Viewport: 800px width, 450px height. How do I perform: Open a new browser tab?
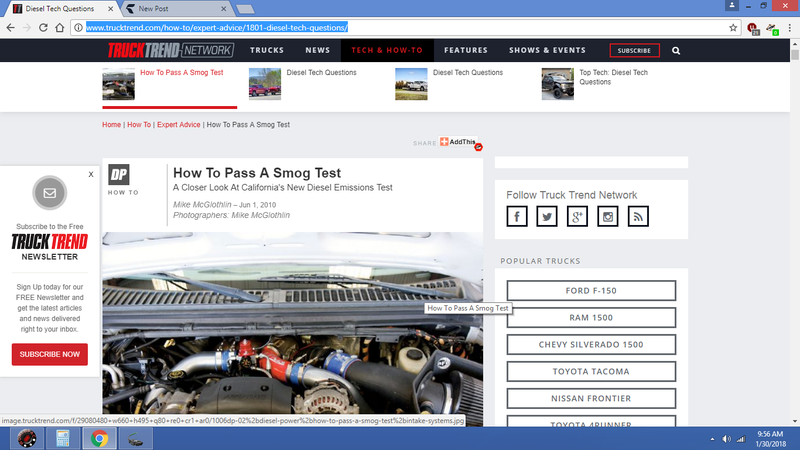[x=245, y=9]
